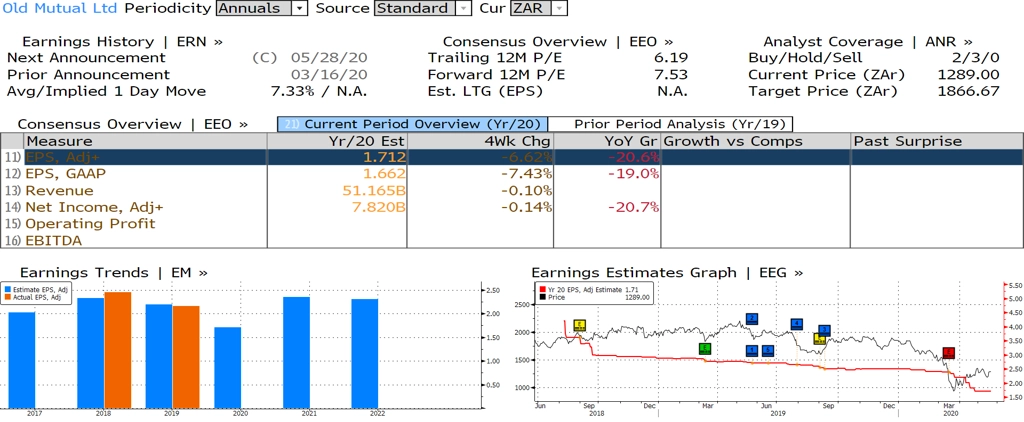Select row 13 Revenue
The width and height of the screenshot is (1024, 422).
coord(512,191)
